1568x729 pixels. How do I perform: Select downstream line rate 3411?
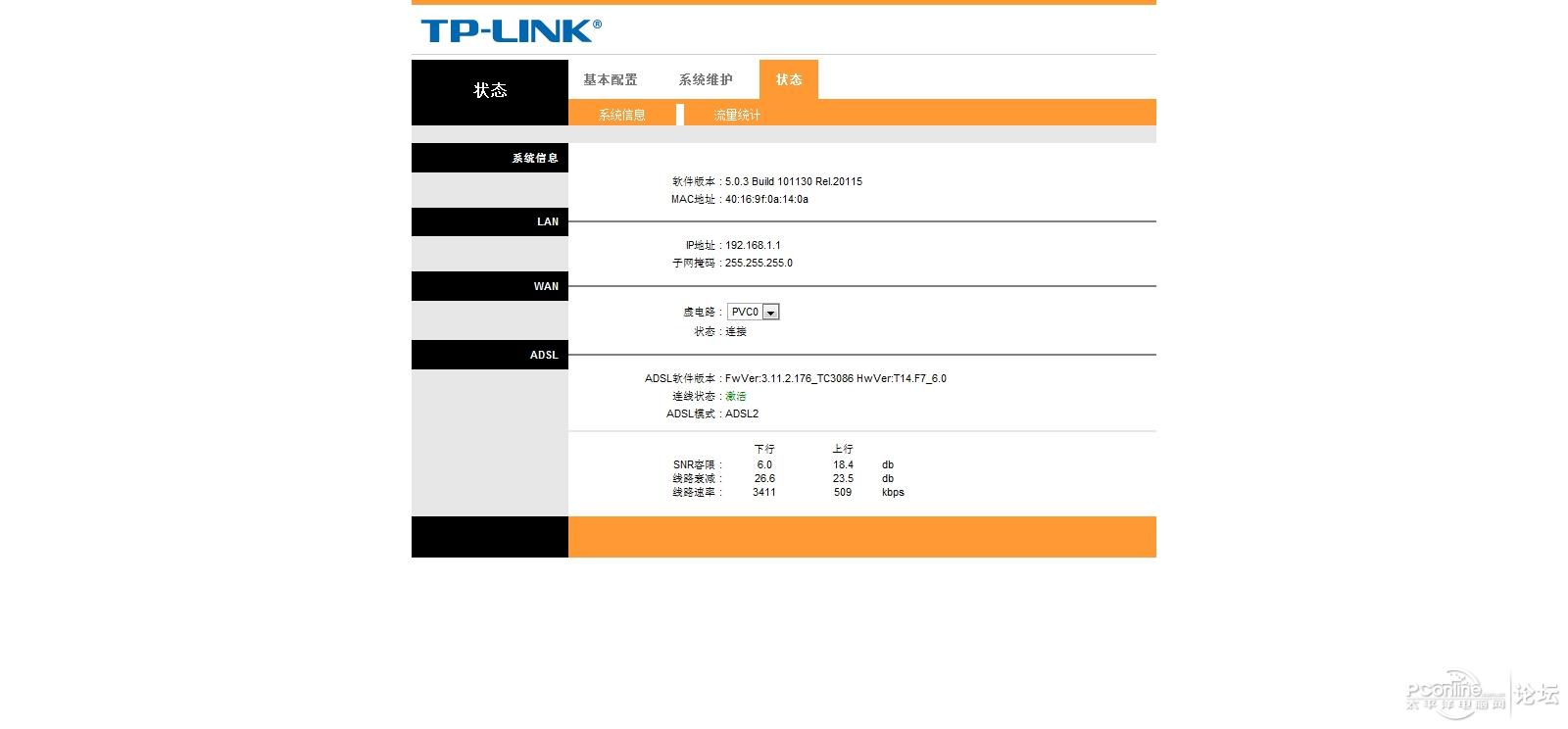point(764,492)
